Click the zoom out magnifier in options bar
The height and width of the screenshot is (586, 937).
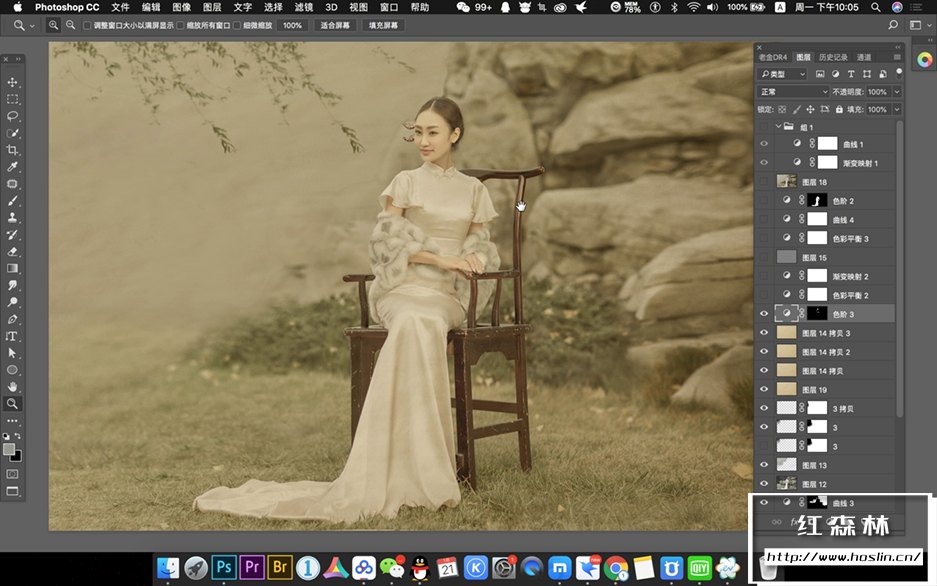70,24
